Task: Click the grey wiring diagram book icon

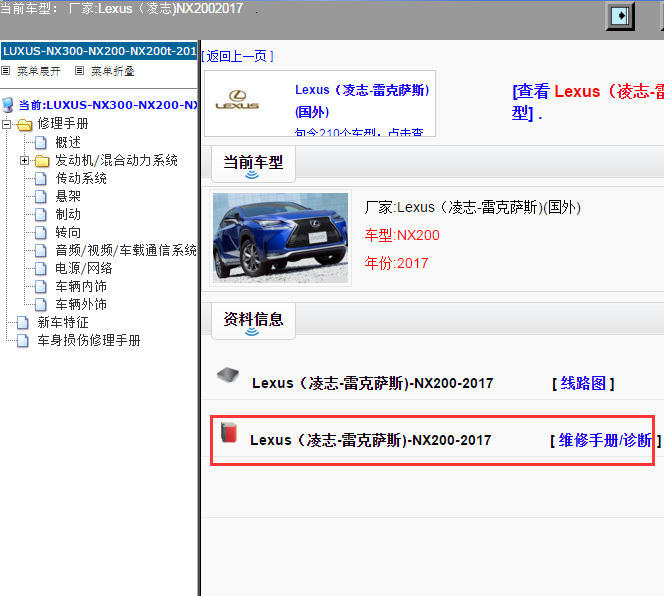Action: click(228, 376)
